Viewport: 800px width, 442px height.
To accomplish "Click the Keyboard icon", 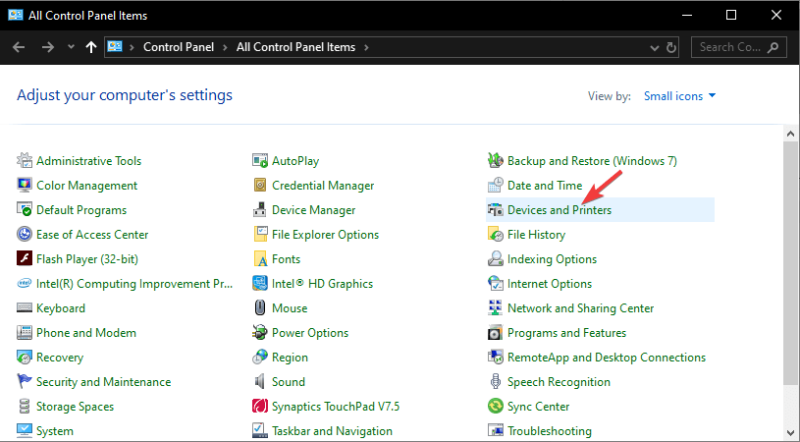I will 24,308.
